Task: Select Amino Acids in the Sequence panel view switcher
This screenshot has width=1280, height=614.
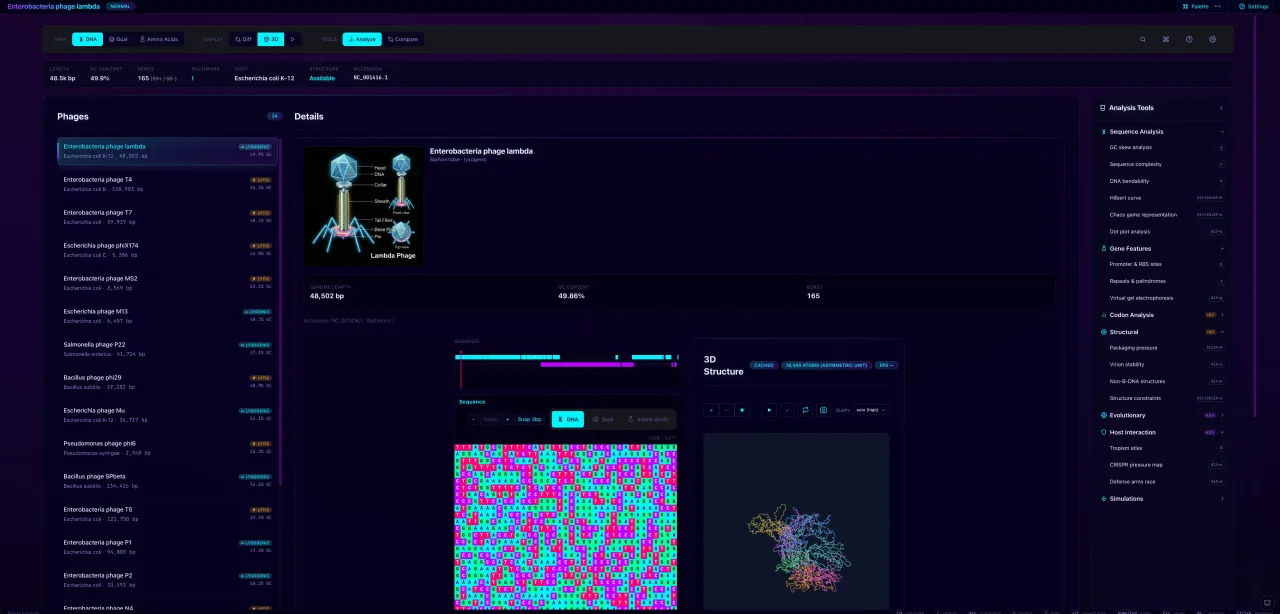Action: pos(647,419)
